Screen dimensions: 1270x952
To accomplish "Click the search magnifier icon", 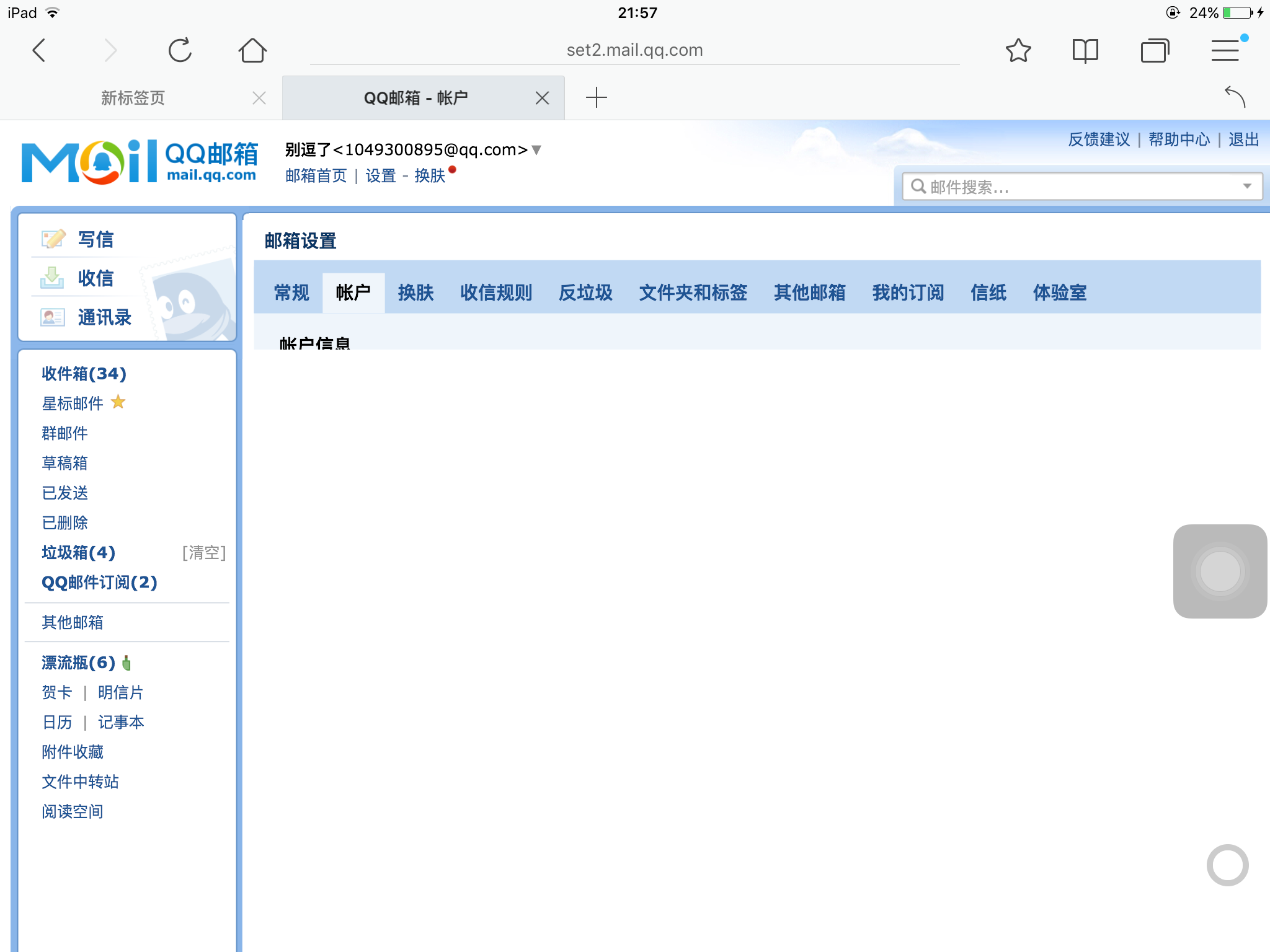I will pos(918,186).
